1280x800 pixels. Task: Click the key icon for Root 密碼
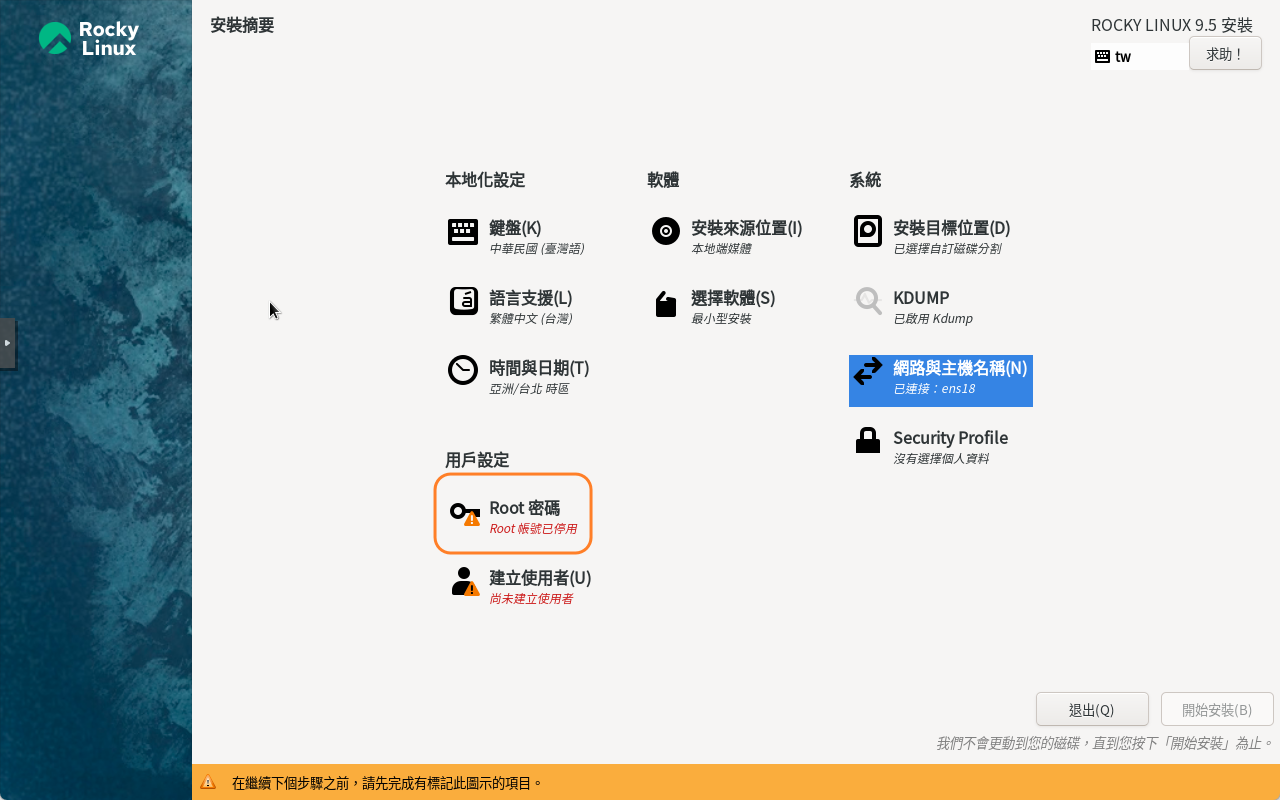click(x=463, y=513)
